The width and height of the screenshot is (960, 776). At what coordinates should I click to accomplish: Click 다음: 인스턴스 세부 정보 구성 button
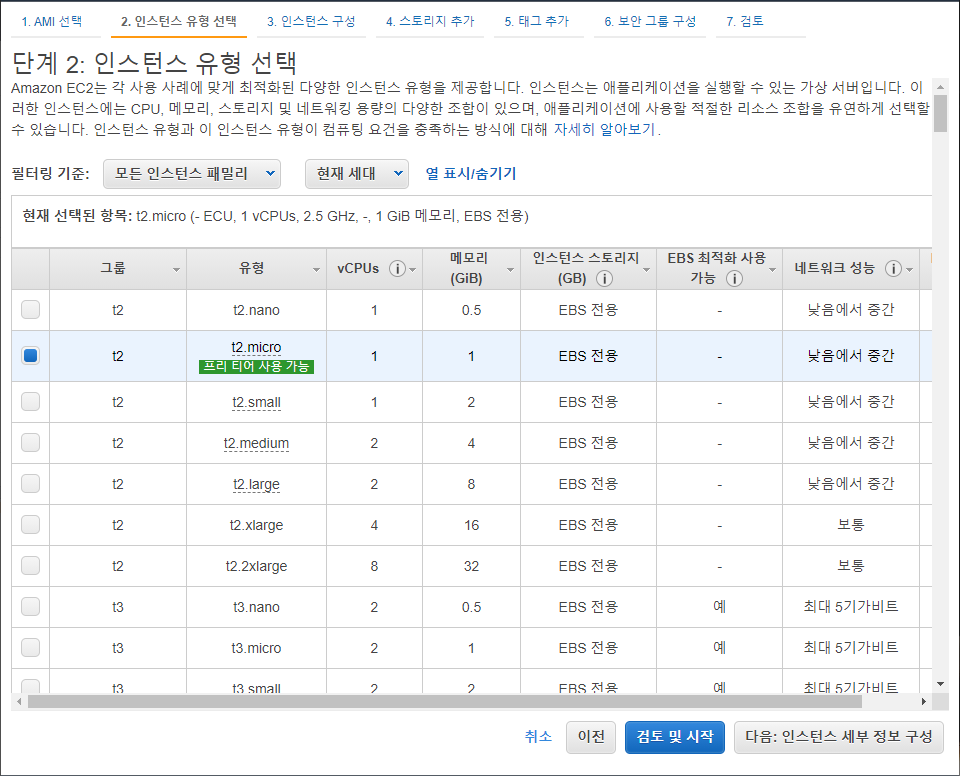839,737
